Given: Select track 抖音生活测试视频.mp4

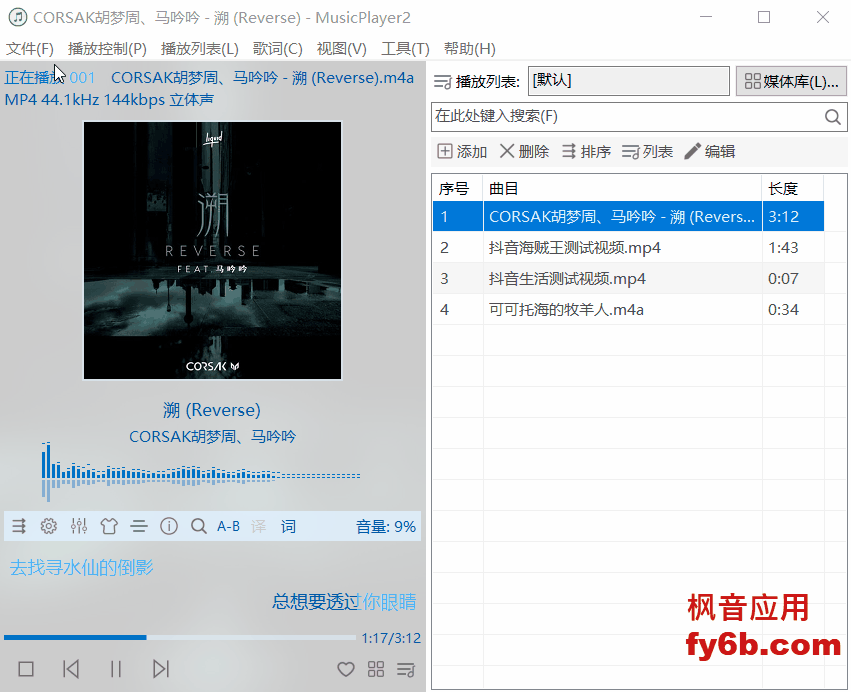Looking at the screenshot, I should (x=628, y=278).
